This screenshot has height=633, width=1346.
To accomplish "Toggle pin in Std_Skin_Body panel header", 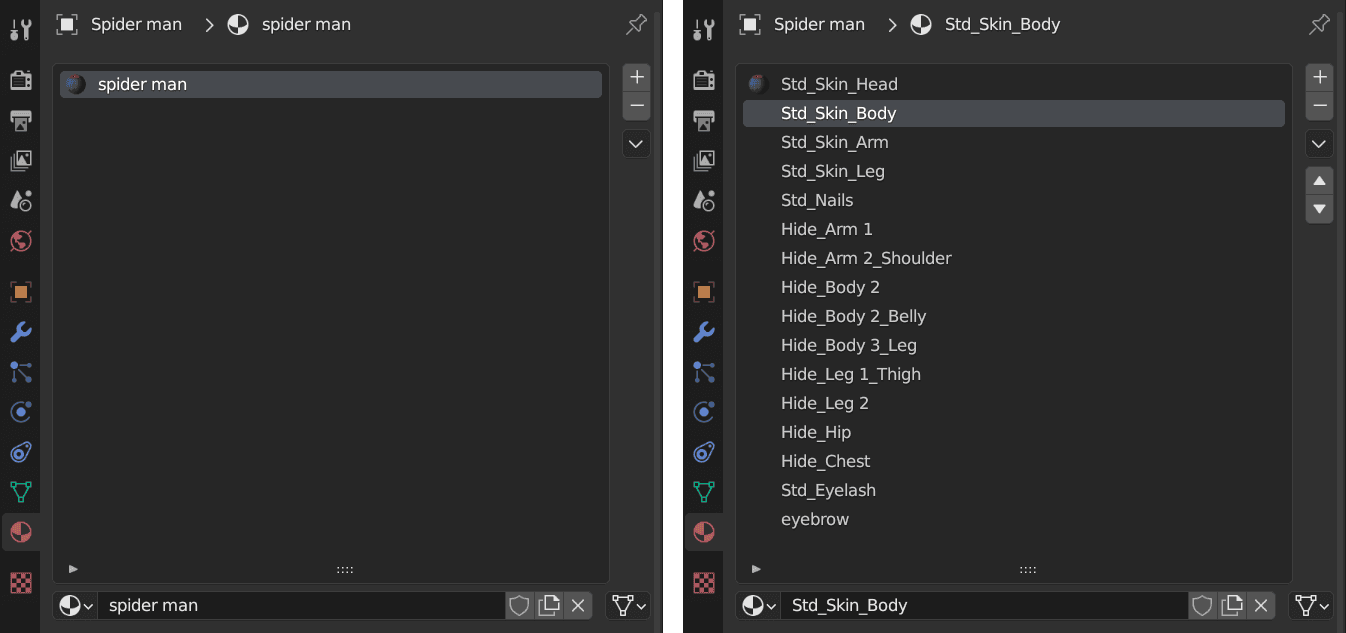I will point(1319,25).
